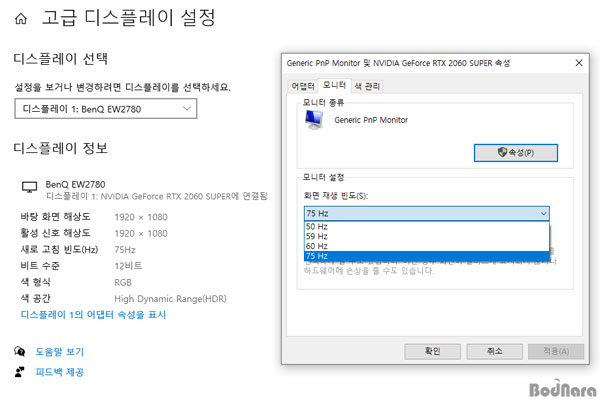Click the RGB color format value
The height and width of the screenshot is (400, 600).
(123, 282)
